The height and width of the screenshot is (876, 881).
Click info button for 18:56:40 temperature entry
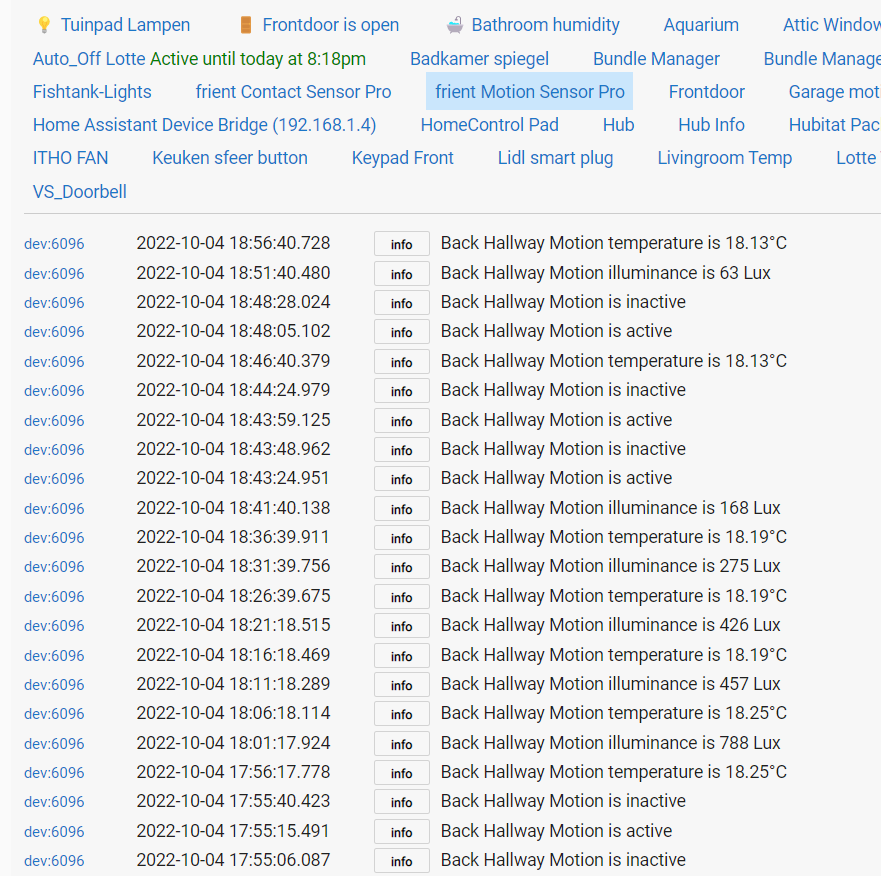click(401, 244)
